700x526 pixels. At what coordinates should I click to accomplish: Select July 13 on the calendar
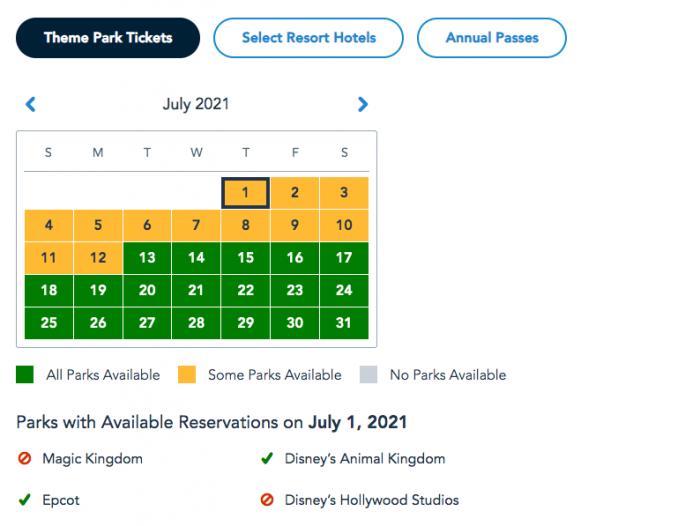point(147,258)
